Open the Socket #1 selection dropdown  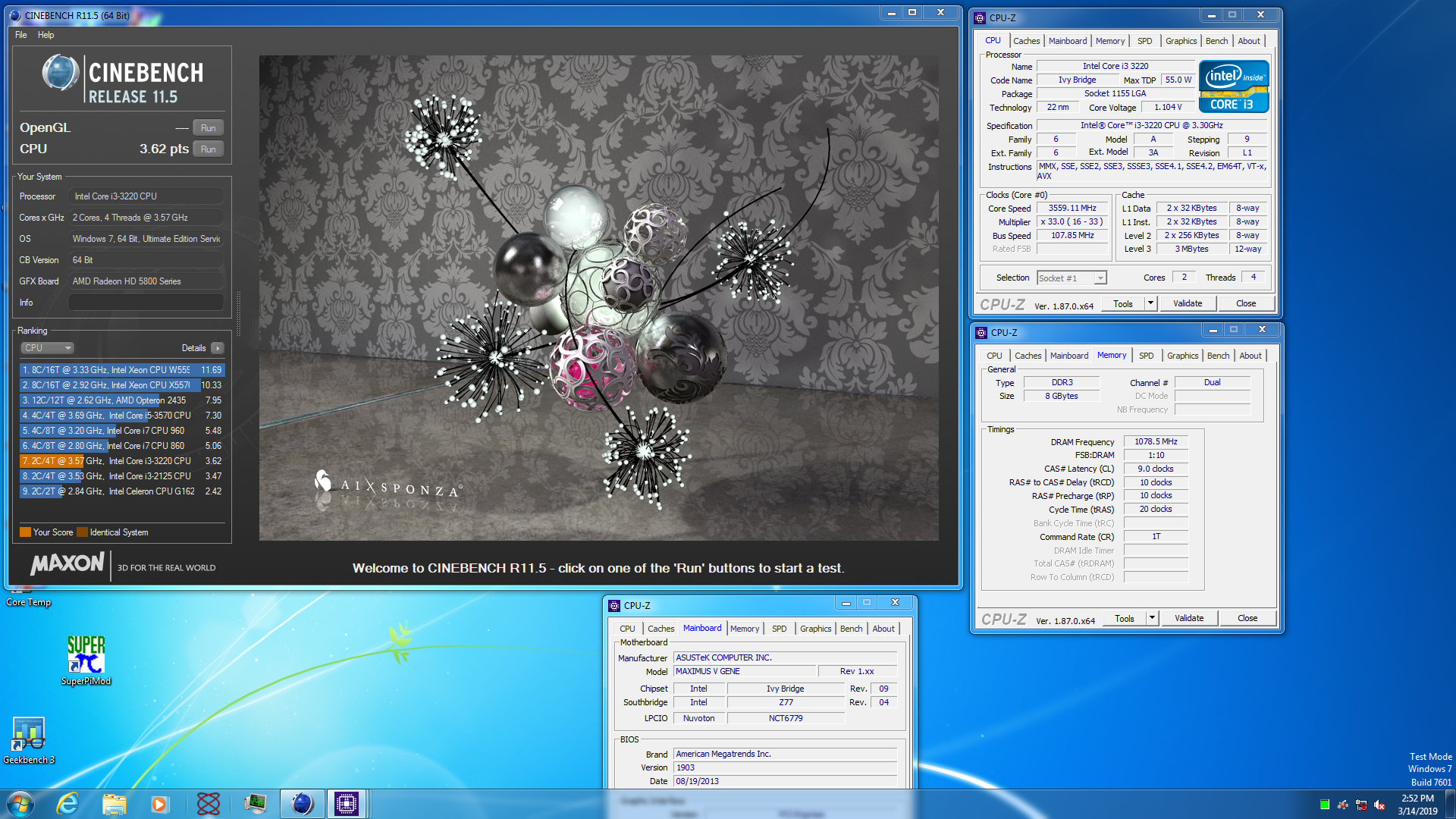(1072, 278)
